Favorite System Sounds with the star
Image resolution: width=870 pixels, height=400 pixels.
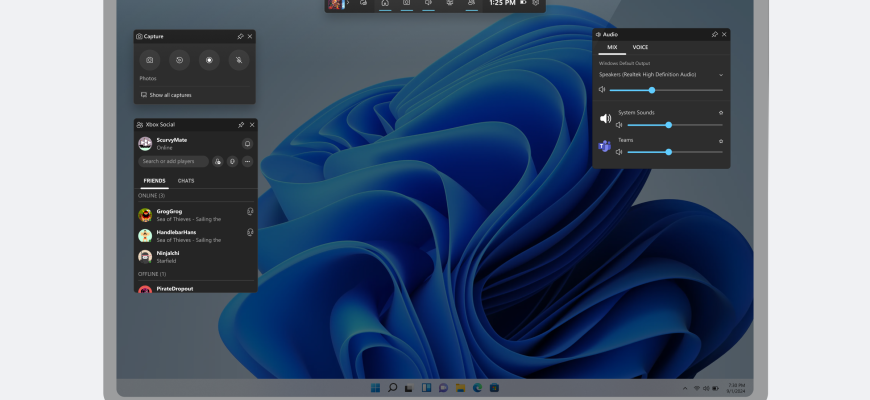click(721, 113)
